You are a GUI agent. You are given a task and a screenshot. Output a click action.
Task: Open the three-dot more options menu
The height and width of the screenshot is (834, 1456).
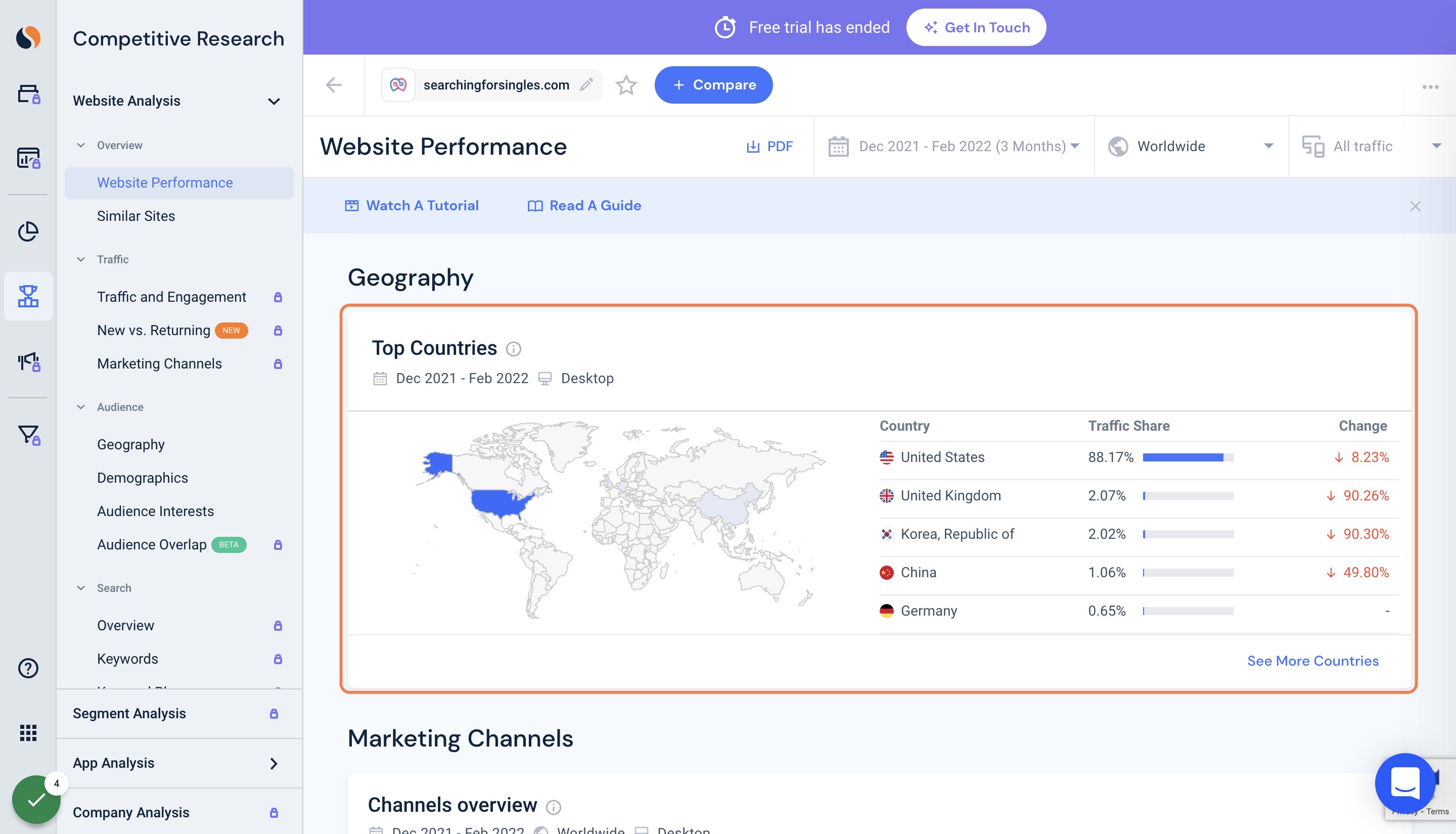(x=1430, y=87)
